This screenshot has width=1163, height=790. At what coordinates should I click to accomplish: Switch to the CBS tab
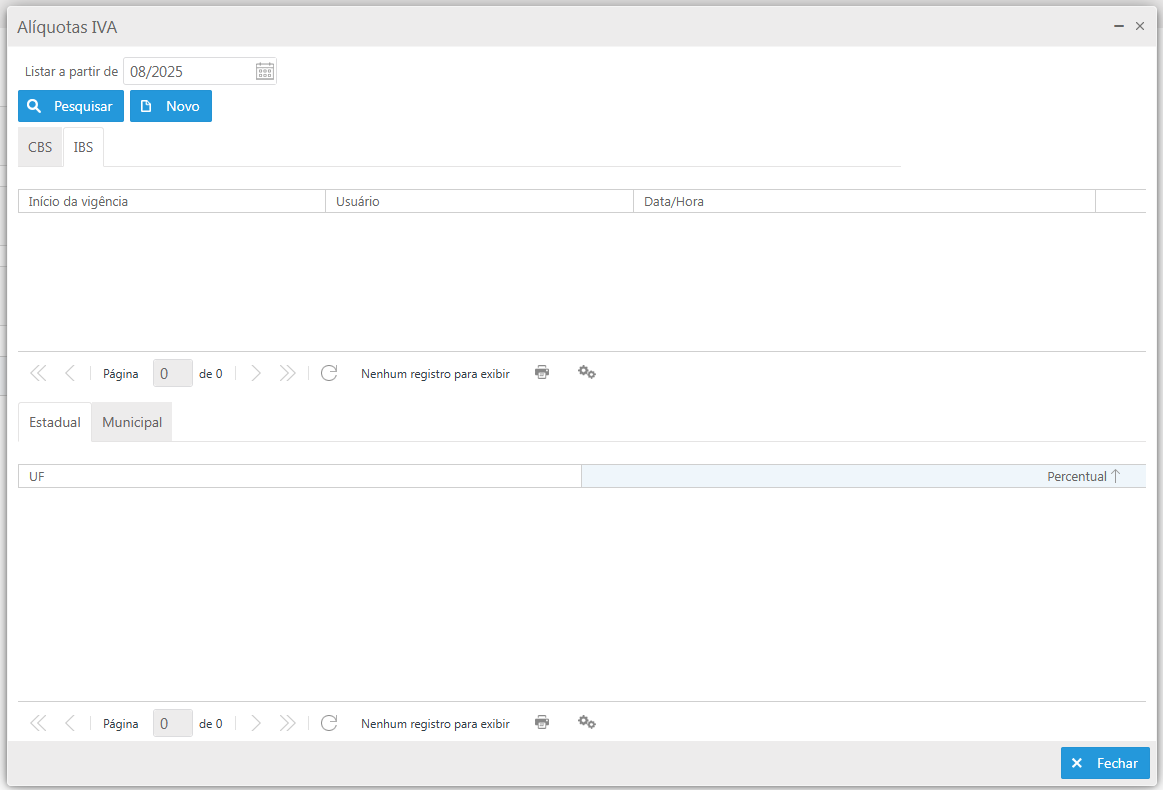(40, 147)
